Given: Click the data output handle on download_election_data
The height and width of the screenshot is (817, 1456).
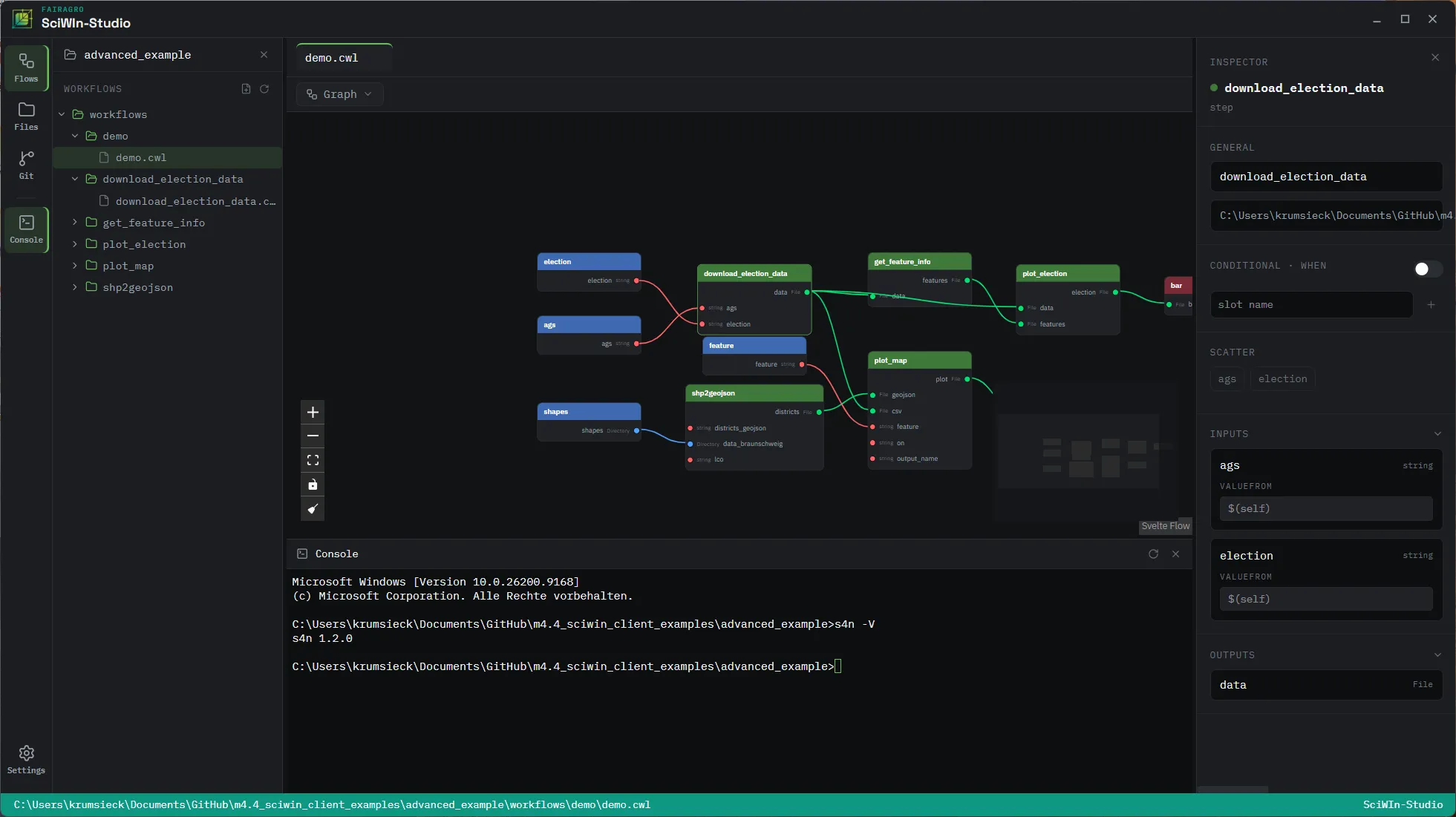Looking at the screenshot, I should pos(807,292).
